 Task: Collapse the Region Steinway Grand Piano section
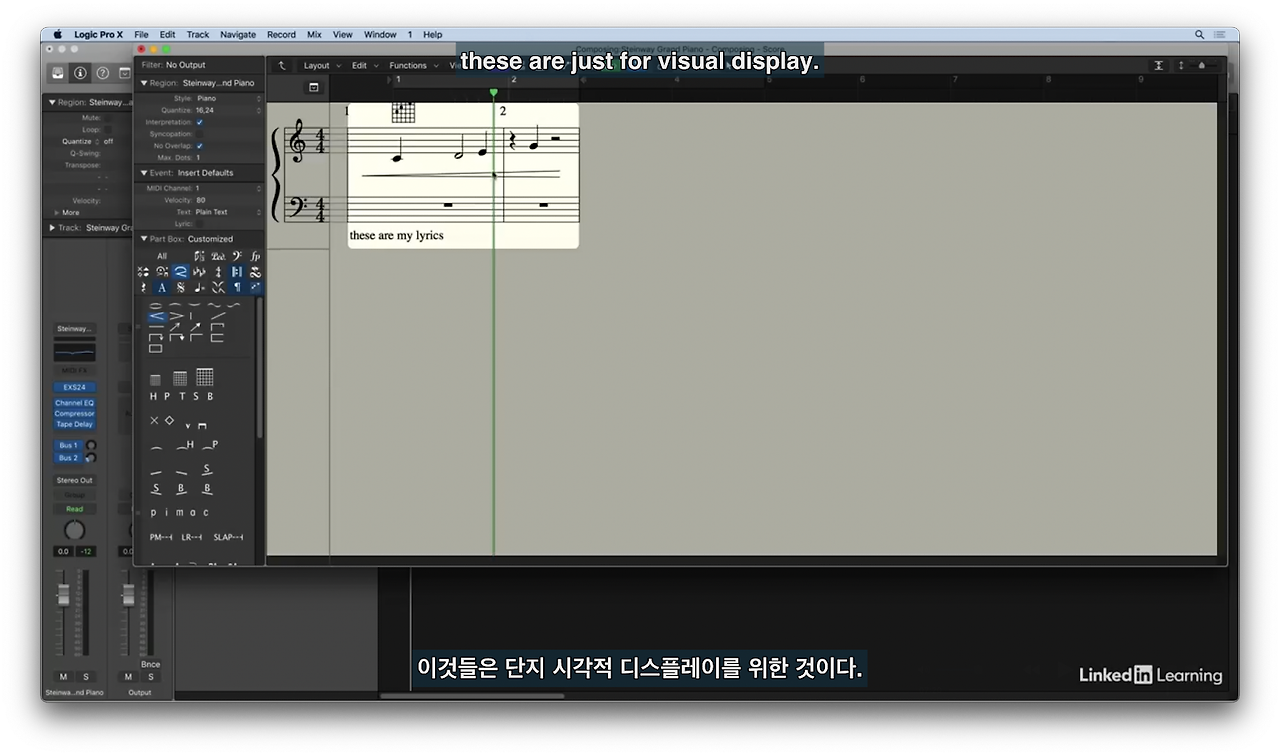click(x=144, y=83)
